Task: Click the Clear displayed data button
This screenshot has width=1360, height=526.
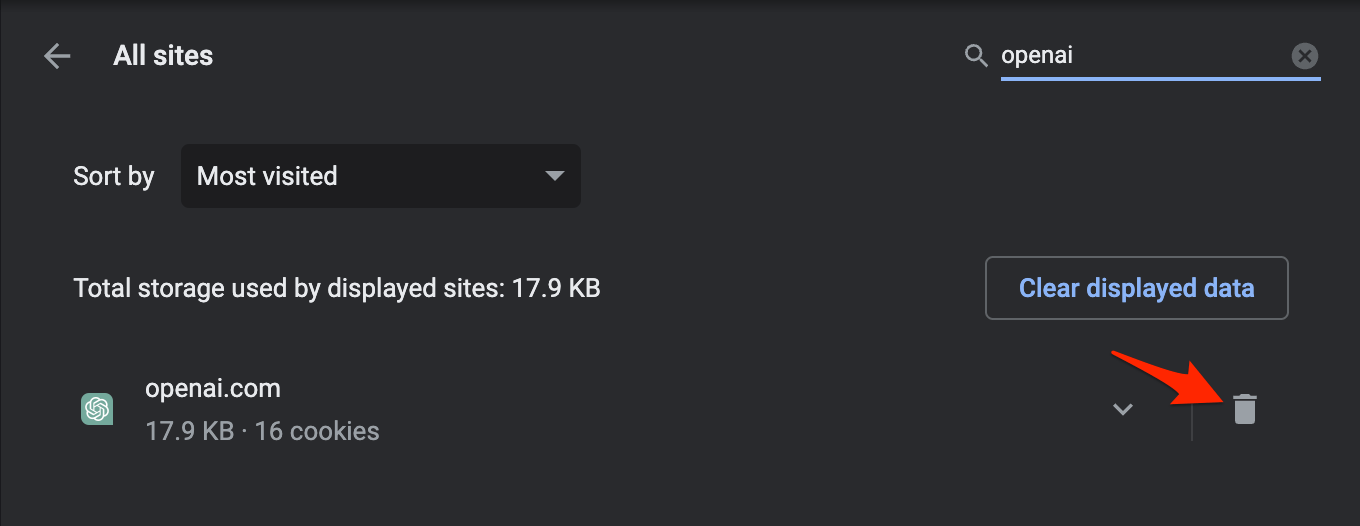Action: click(1137, 288)
